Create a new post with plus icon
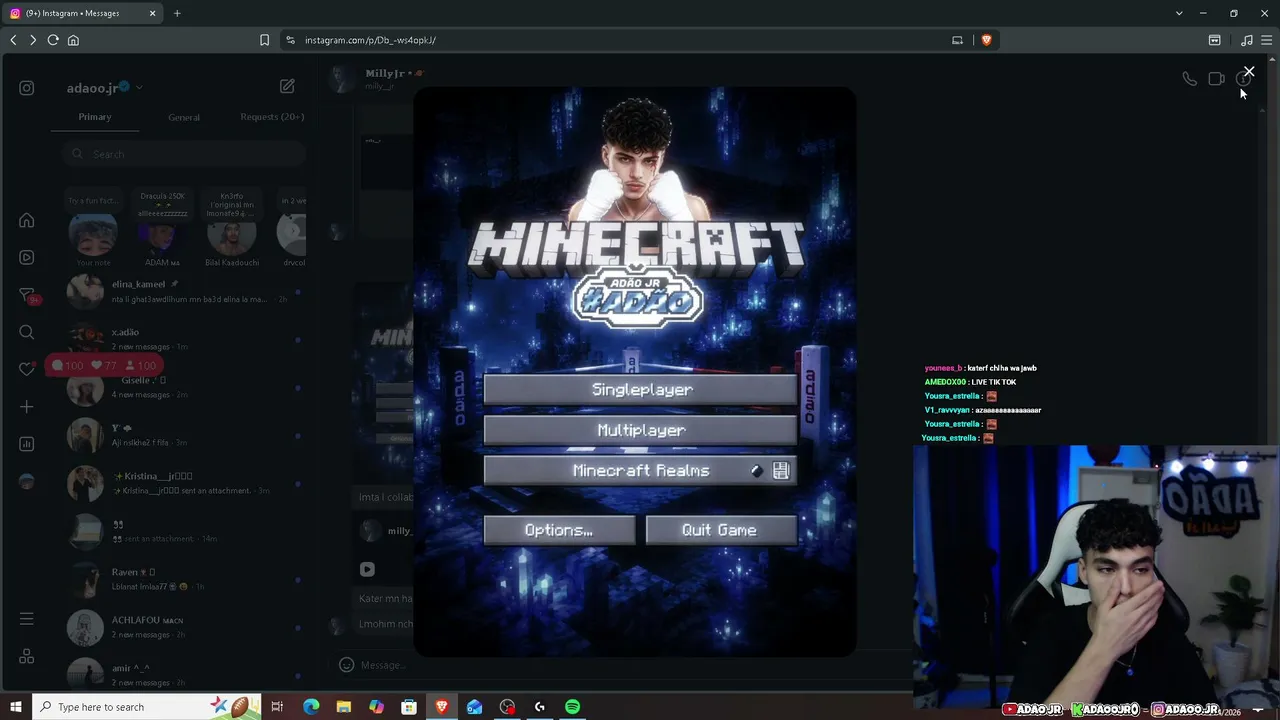This screenshot has width=1280, height=720. [x=27, y=407]
